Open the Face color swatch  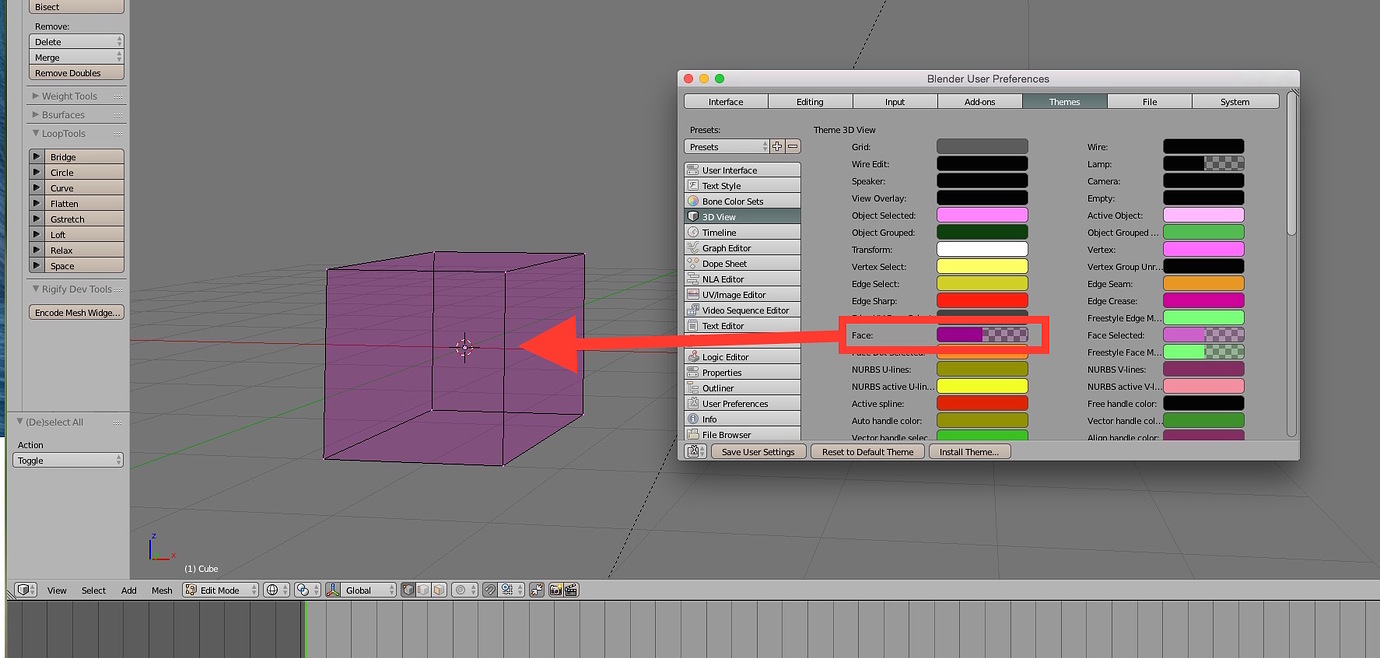click(x=982, y=335)
